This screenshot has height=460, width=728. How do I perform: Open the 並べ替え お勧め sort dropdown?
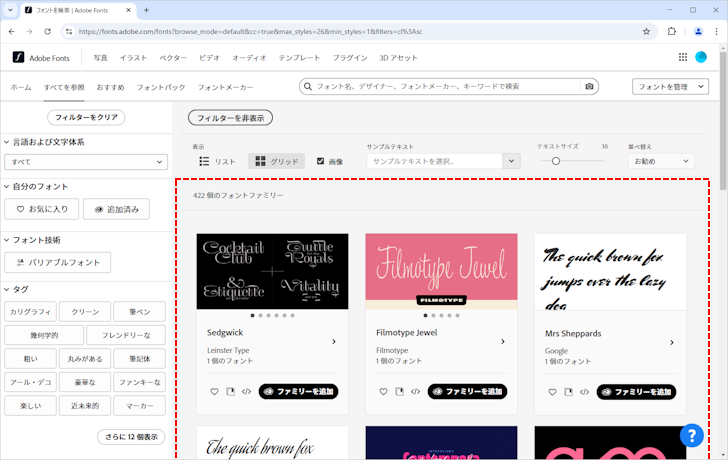(660, 161)
